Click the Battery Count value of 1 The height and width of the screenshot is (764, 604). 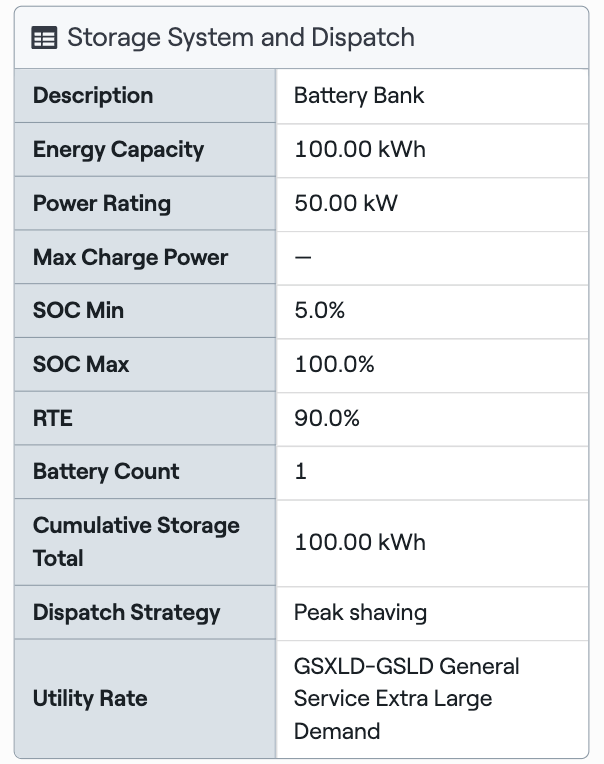pyautogui.click(x=301, y=472)
